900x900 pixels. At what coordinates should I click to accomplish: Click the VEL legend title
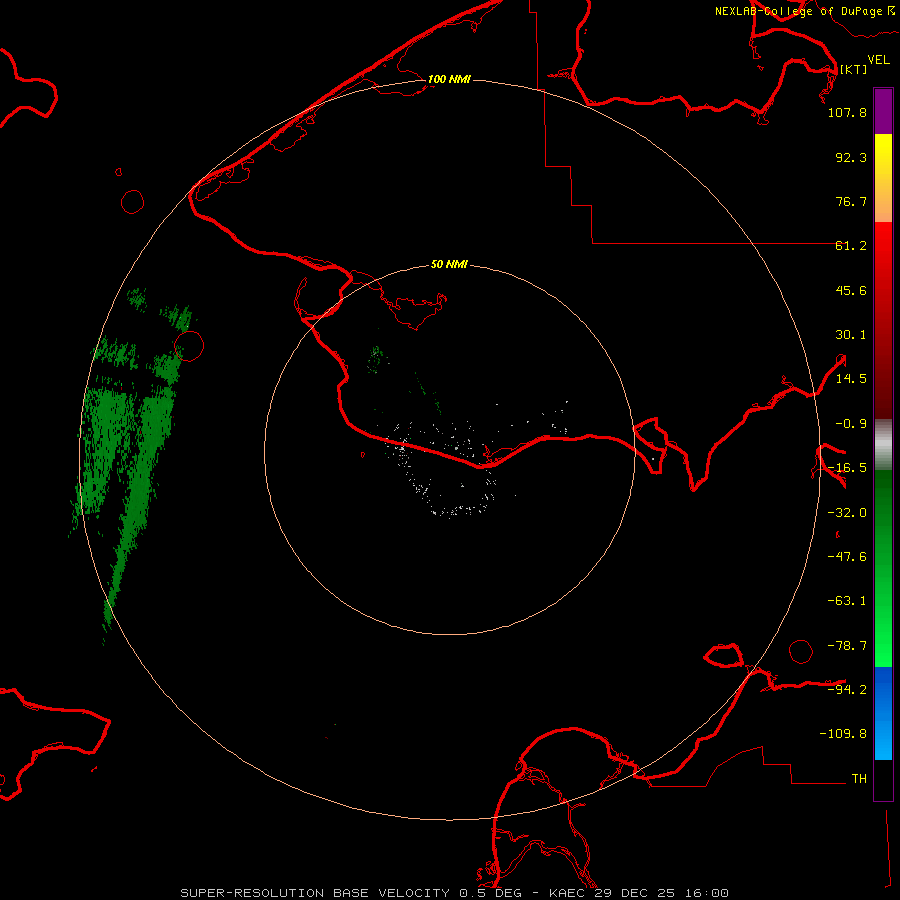878,60
